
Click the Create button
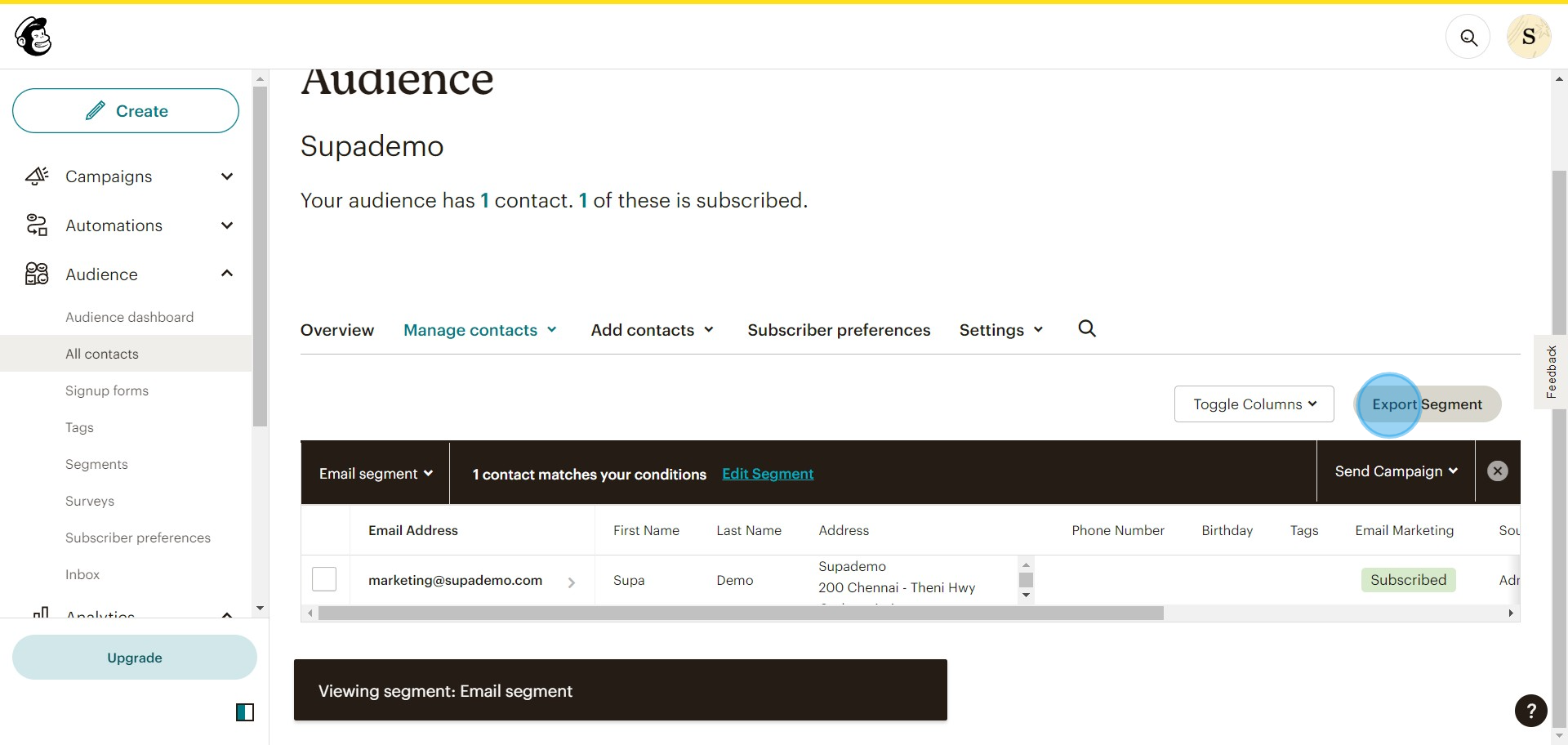coord(126,110)
